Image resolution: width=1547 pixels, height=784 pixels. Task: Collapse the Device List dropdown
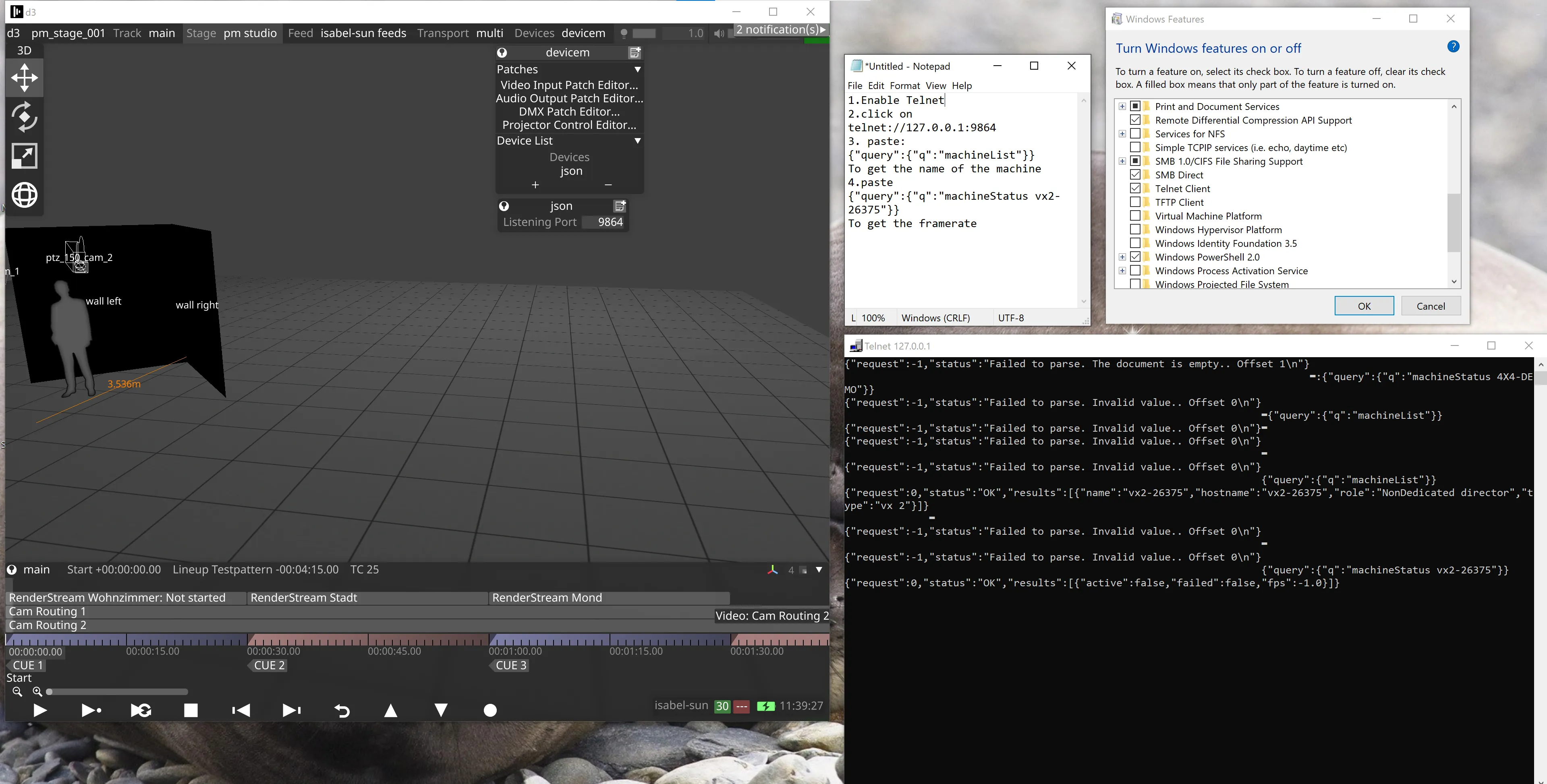638,141
